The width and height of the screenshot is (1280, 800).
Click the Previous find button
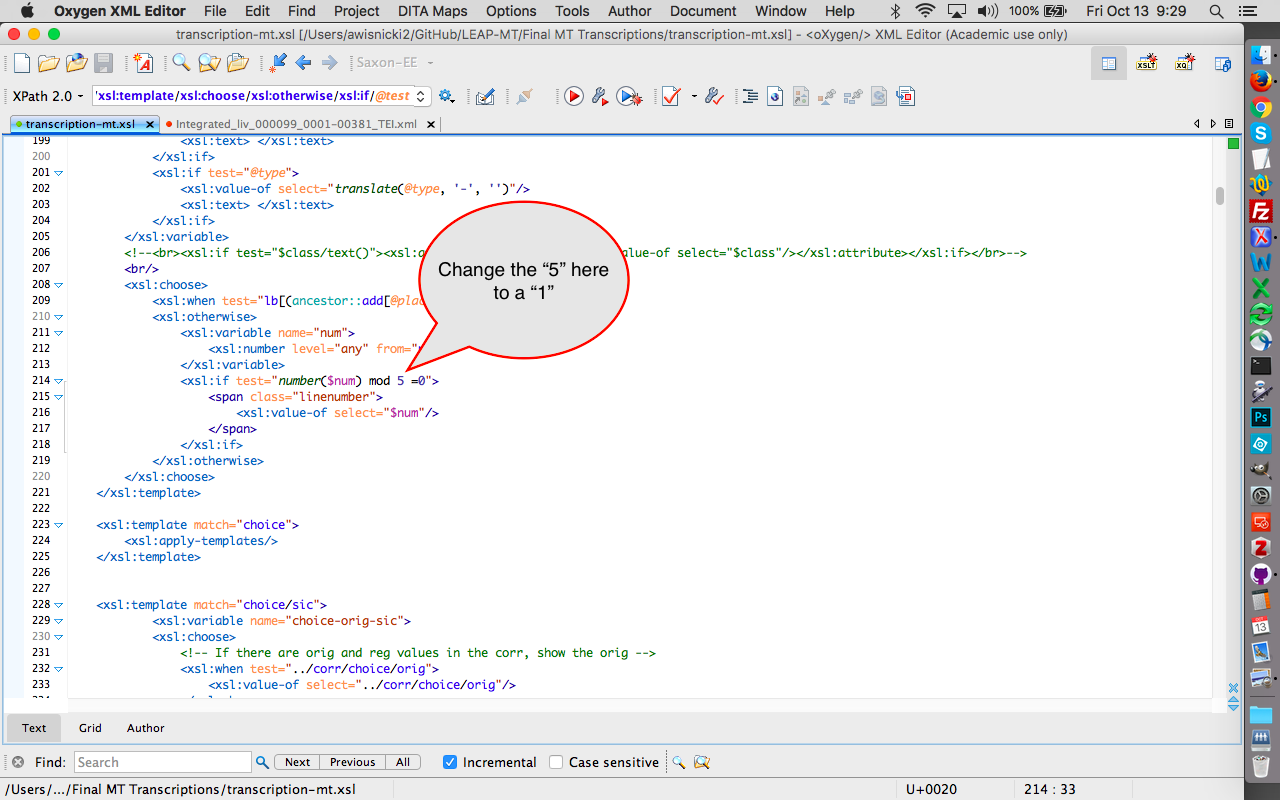point(352,762)
